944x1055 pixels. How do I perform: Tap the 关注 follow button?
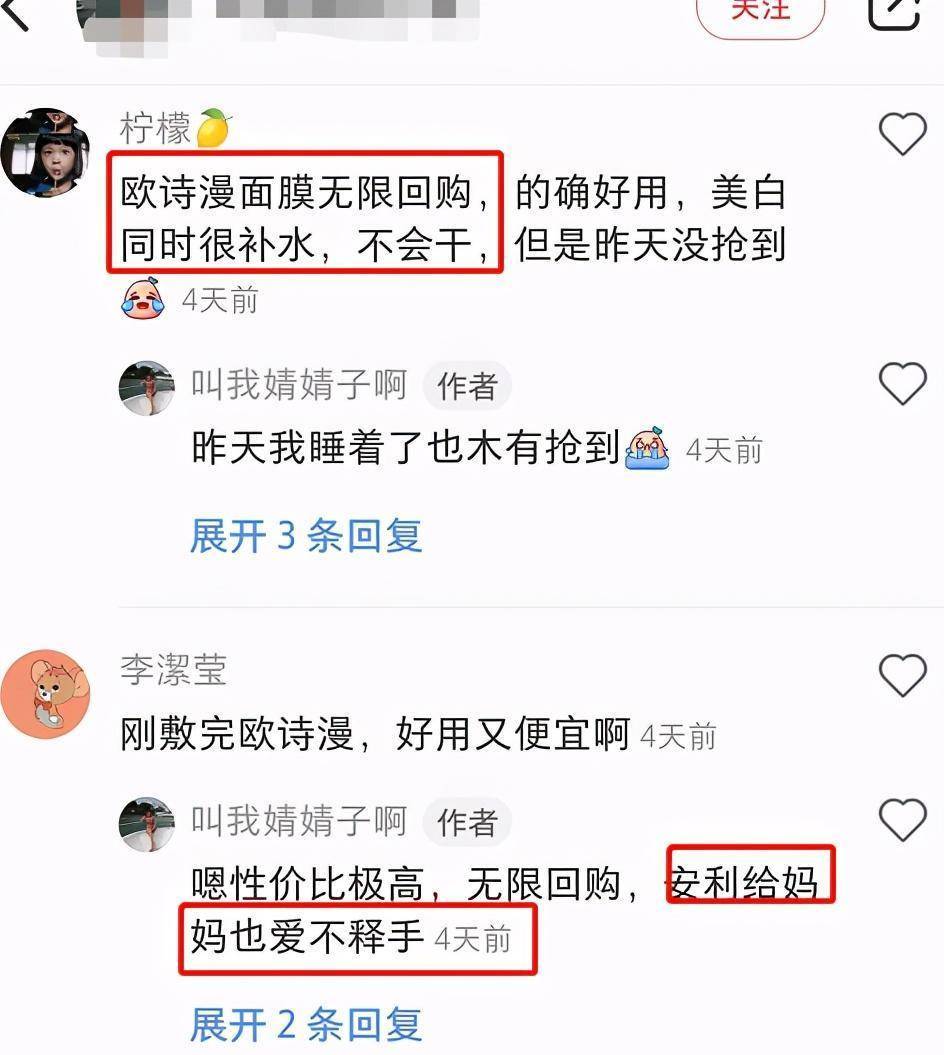[760, 13]
